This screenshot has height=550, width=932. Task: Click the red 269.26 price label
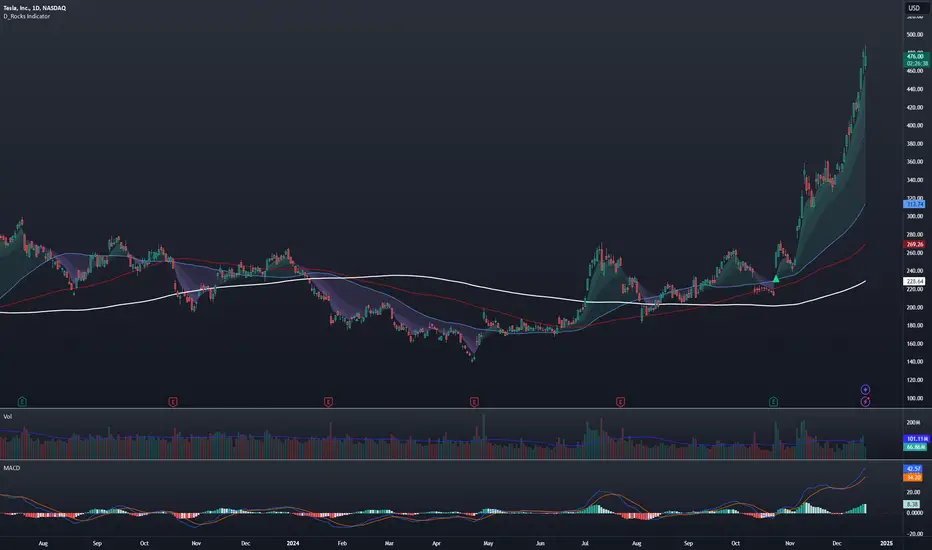pos(914,244)
